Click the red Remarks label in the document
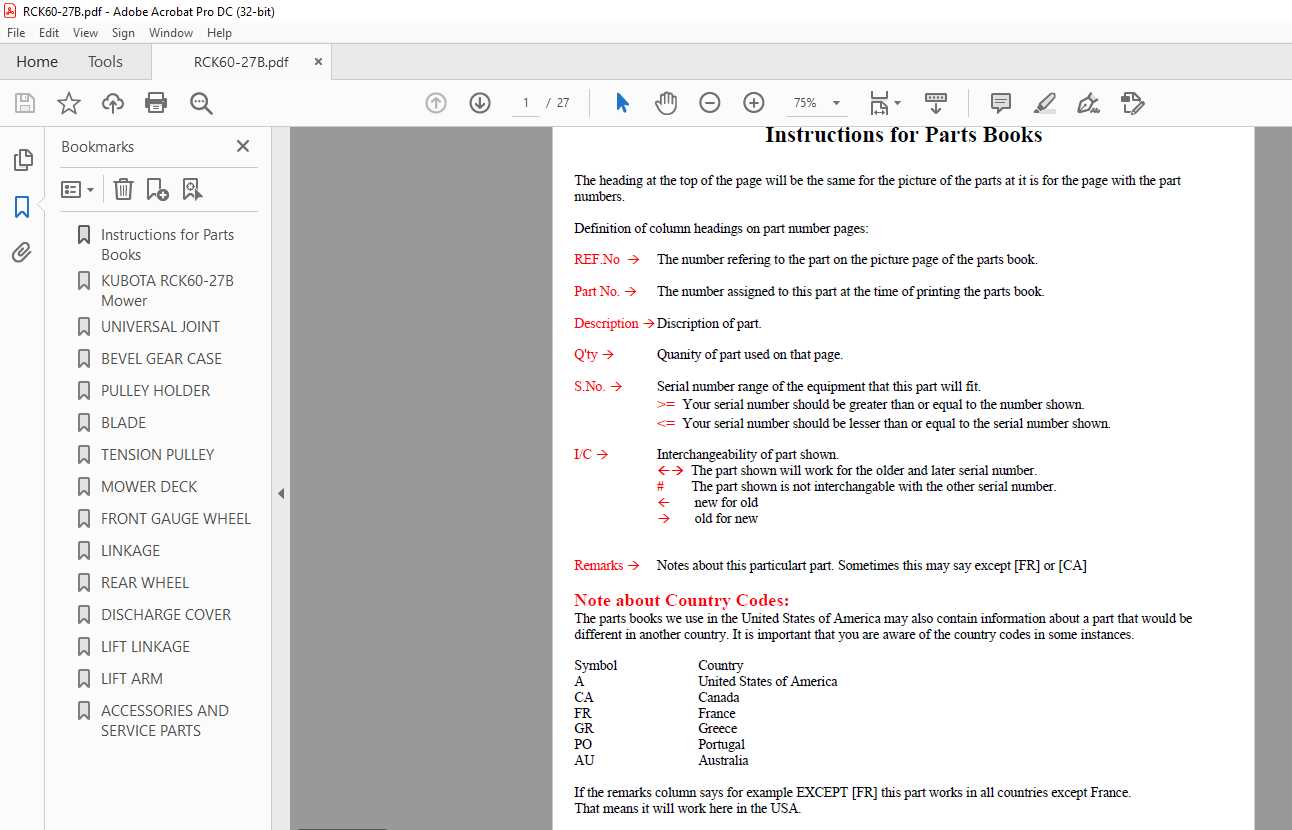 [x=599, y=565]
